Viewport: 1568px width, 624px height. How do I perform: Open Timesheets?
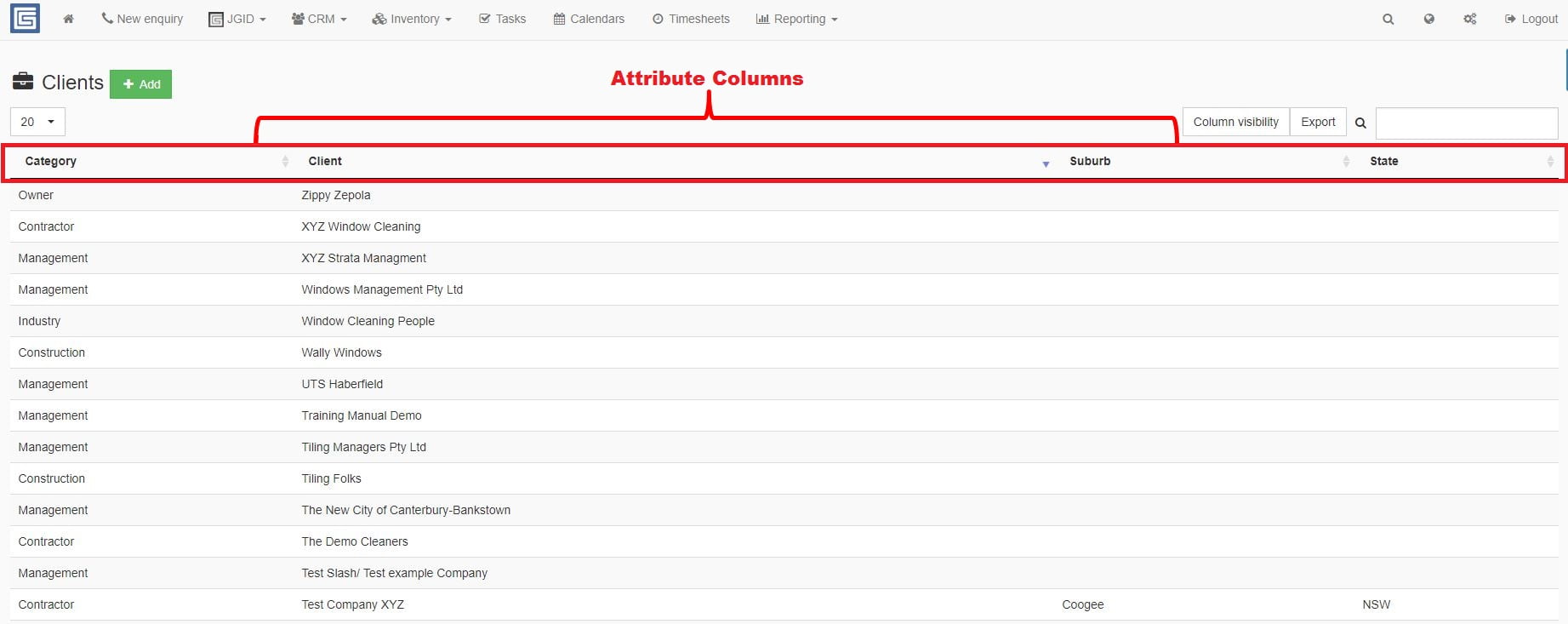tap(691, 19)
